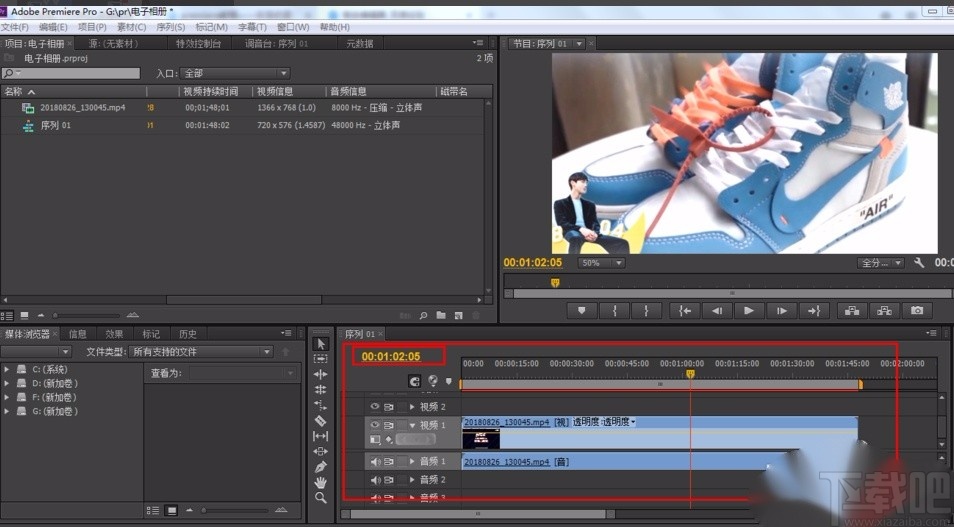This screenshot has width=954, height=527.
Task: Go to Out point in program monitor
Action: [x=814, y=310]
